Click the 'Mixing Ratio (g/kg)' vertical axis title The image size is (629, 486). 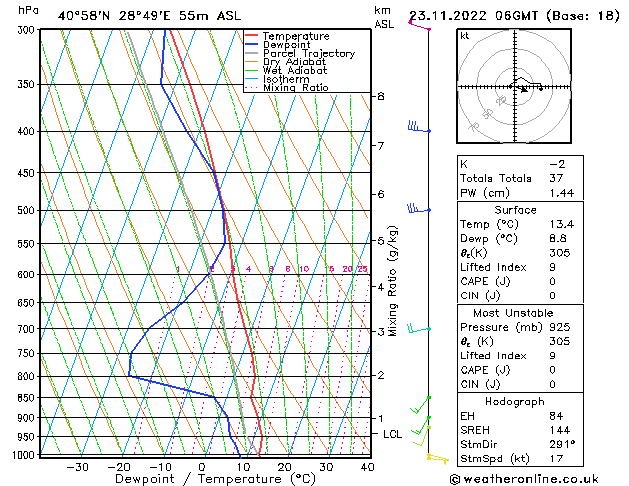click(x=392, y=281)
